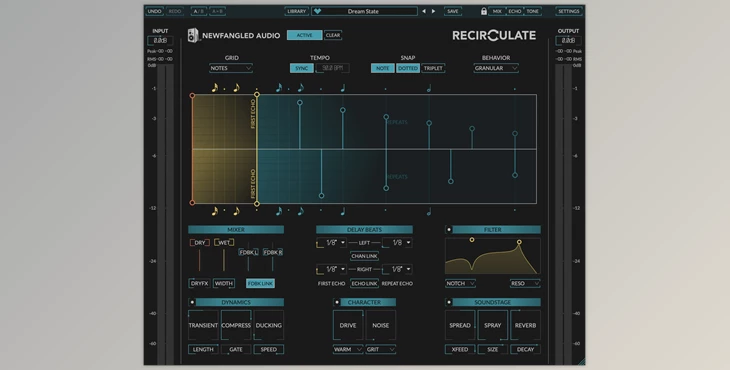Toggle TRIPLET snap

(433, 68)
